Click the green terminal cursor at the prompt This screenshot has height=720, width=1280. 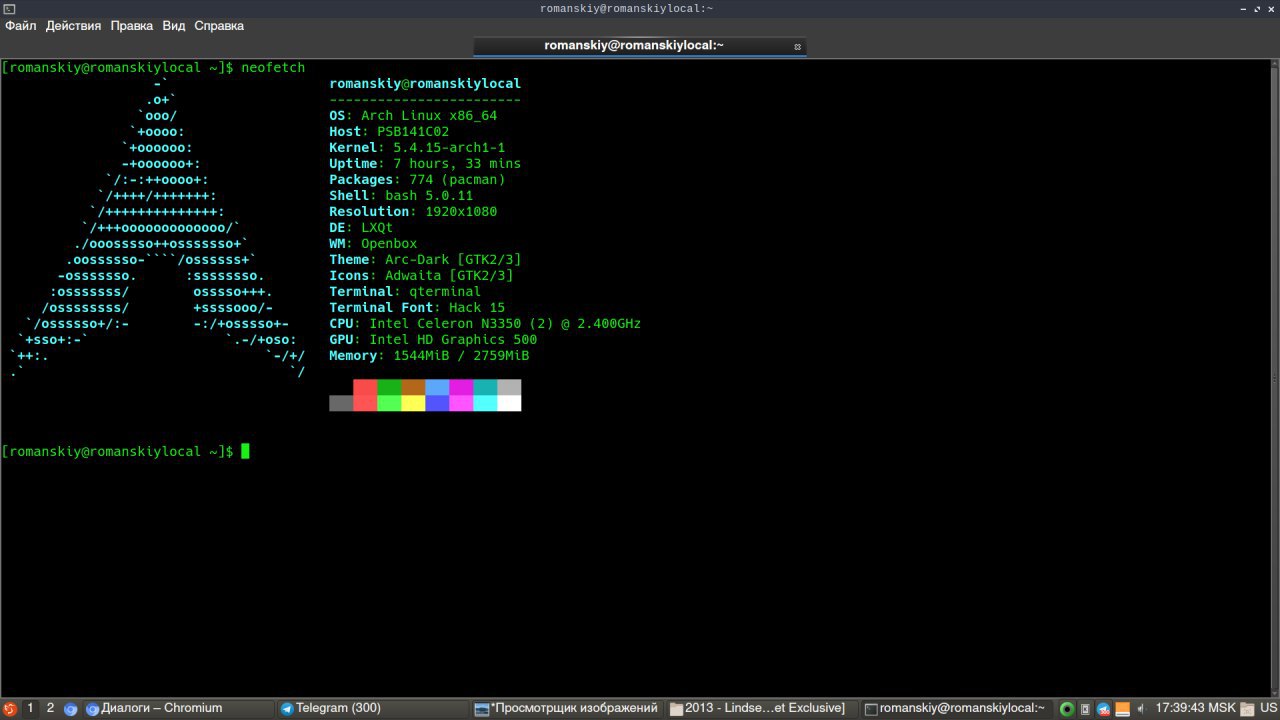tap(245, 451)
